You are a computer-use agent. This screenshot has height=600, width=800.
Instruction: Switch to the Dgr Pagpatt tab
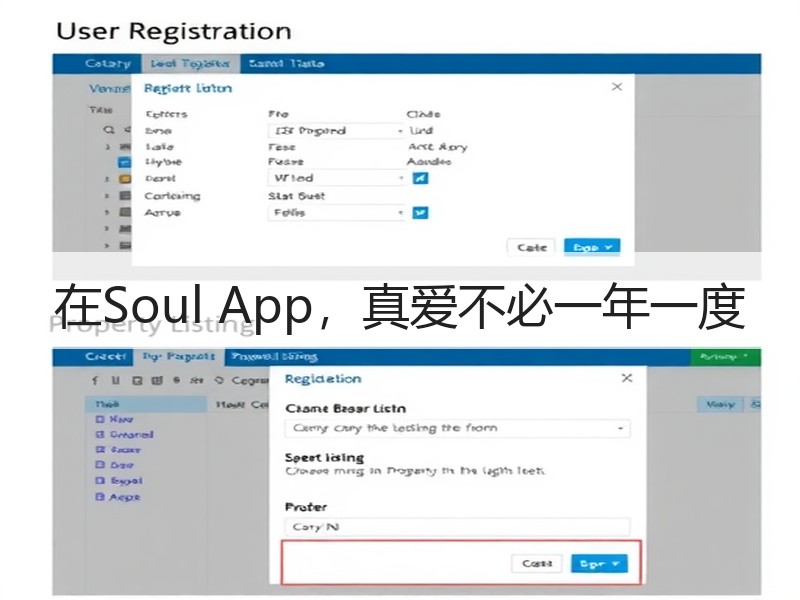click(179, 357)
